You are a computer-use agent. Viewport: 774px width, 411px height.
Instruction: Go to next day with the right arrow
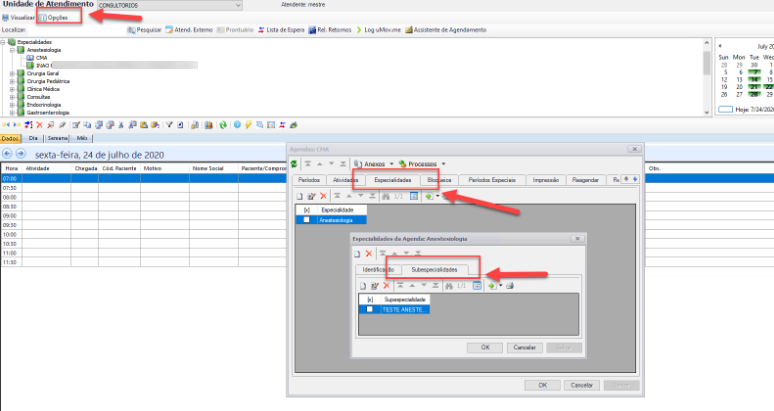point(21,153)
